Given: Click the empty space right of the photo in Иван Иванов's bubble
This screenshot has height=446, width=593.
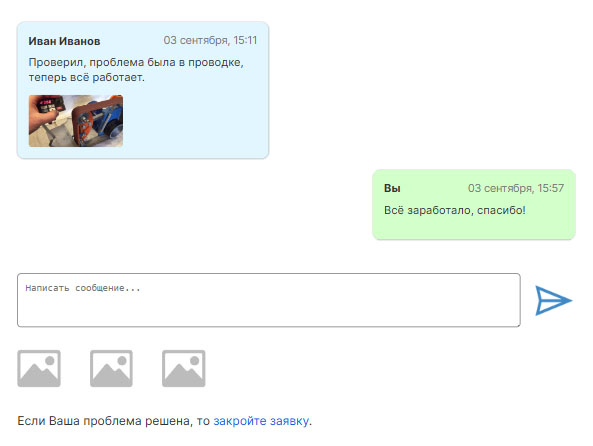Looking at the screenshot, I should (195, 121).
